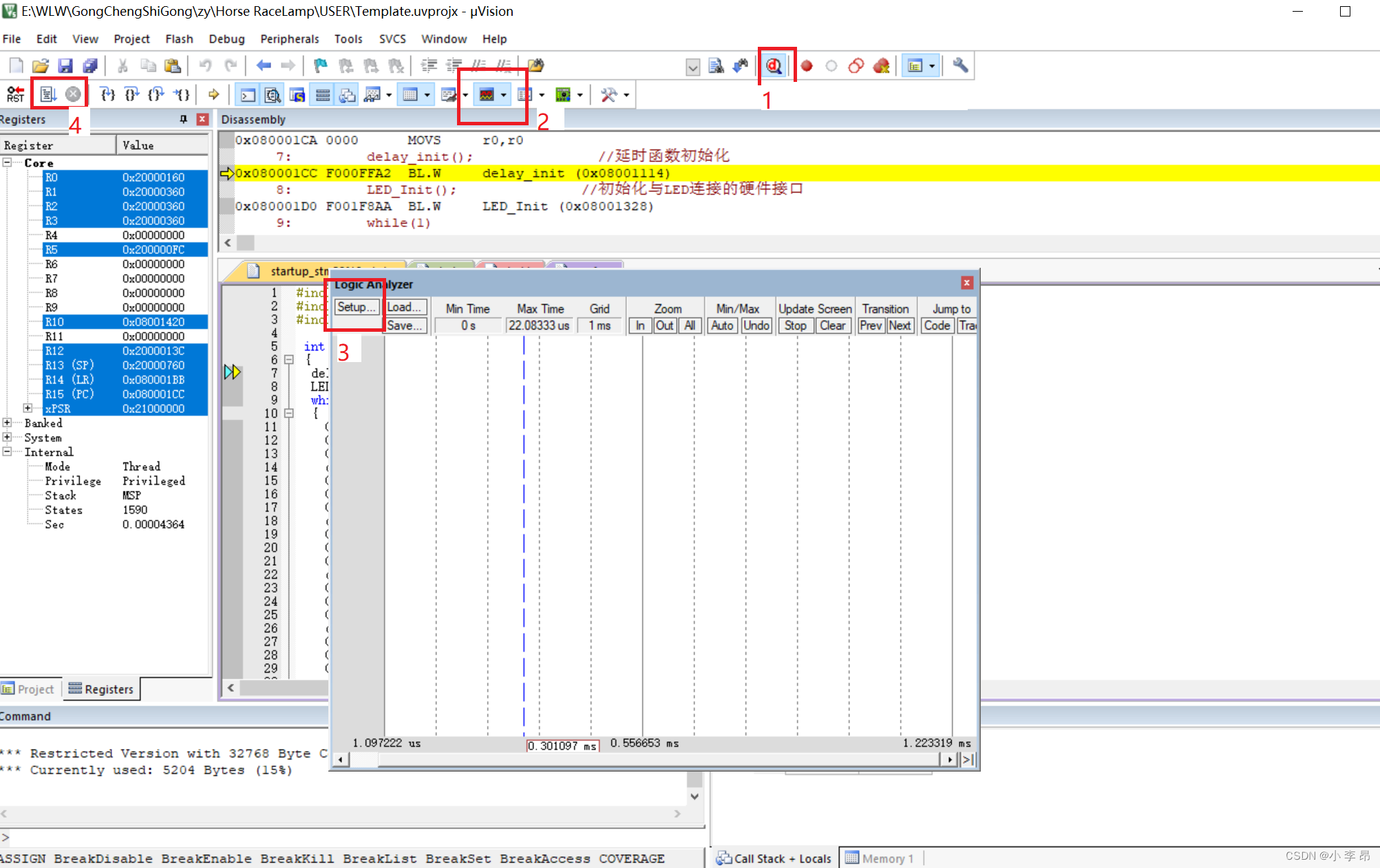This screenshot has height=868, width=1380.
Task: Toggle the Command Window toolbar button
Action: click(x=248, y=95)
